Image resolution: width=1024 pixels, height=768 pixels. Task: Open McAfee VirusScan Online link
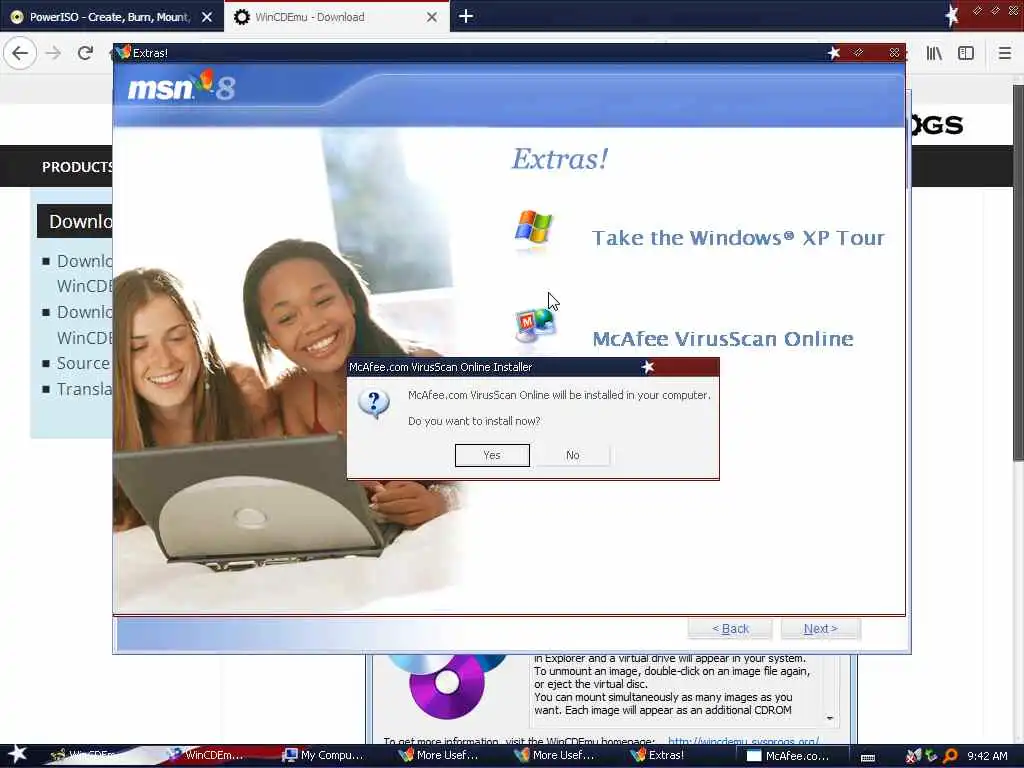[723, 339]
